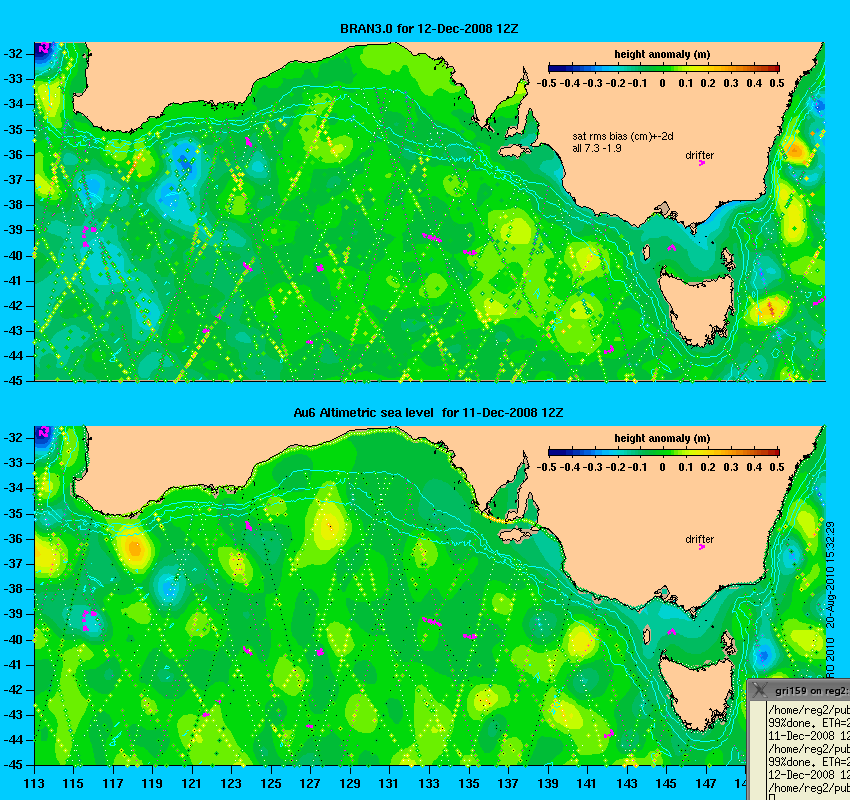Screen dimensions: 850x800
Task: Click the height anomaly color bar in the BRAN3.0 map
Action: 664,68
